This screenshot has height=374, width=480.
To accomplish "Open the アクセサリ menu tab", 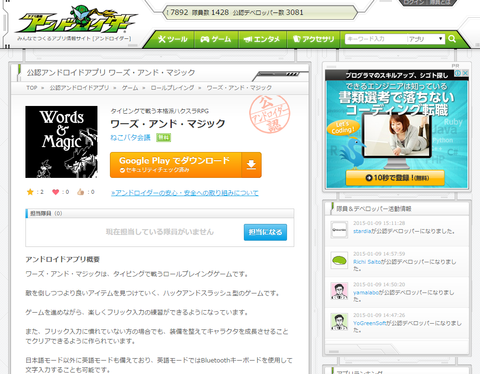I will (313, 39).
